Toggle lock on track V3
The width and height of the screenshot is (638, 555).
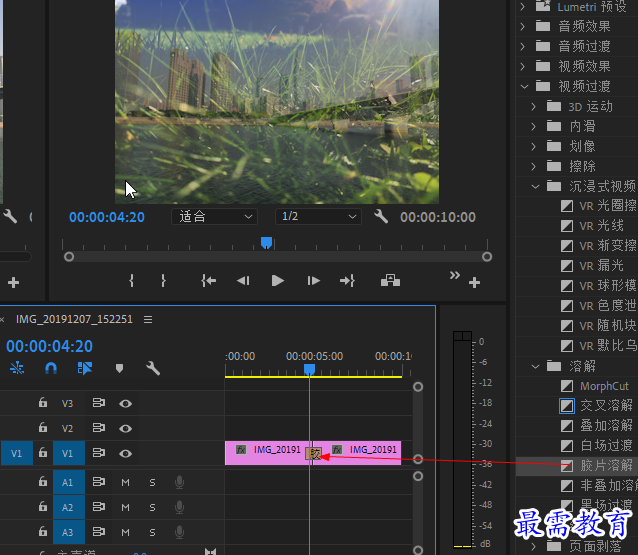[x=43, y=403]
